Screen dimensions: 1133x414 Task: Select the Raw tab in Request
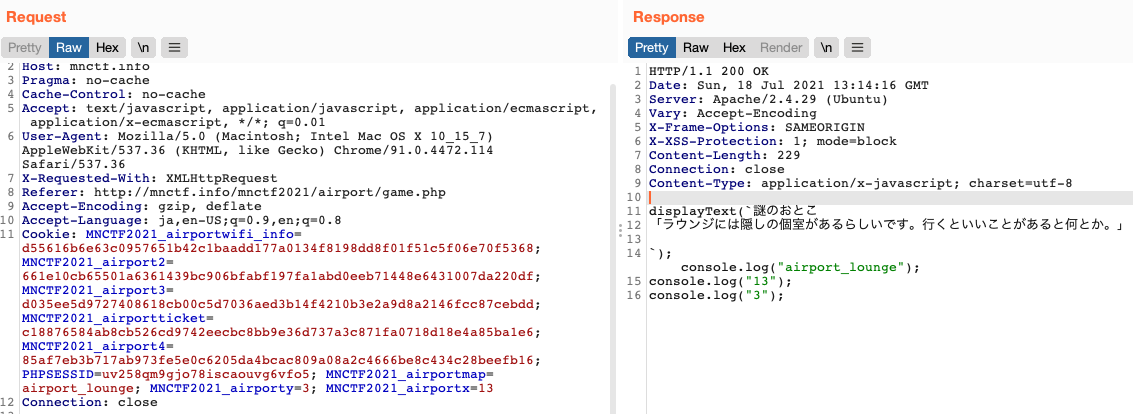click(x=69, y=48)
